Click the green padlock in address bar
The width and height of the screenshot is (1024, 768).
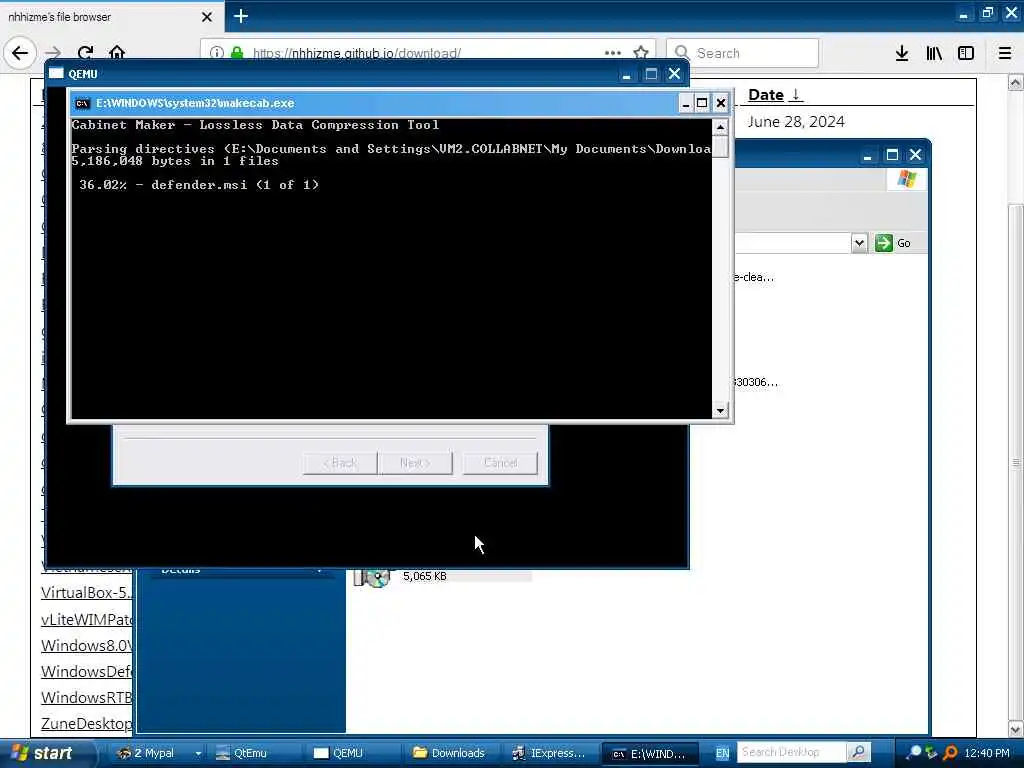[237, 53]
